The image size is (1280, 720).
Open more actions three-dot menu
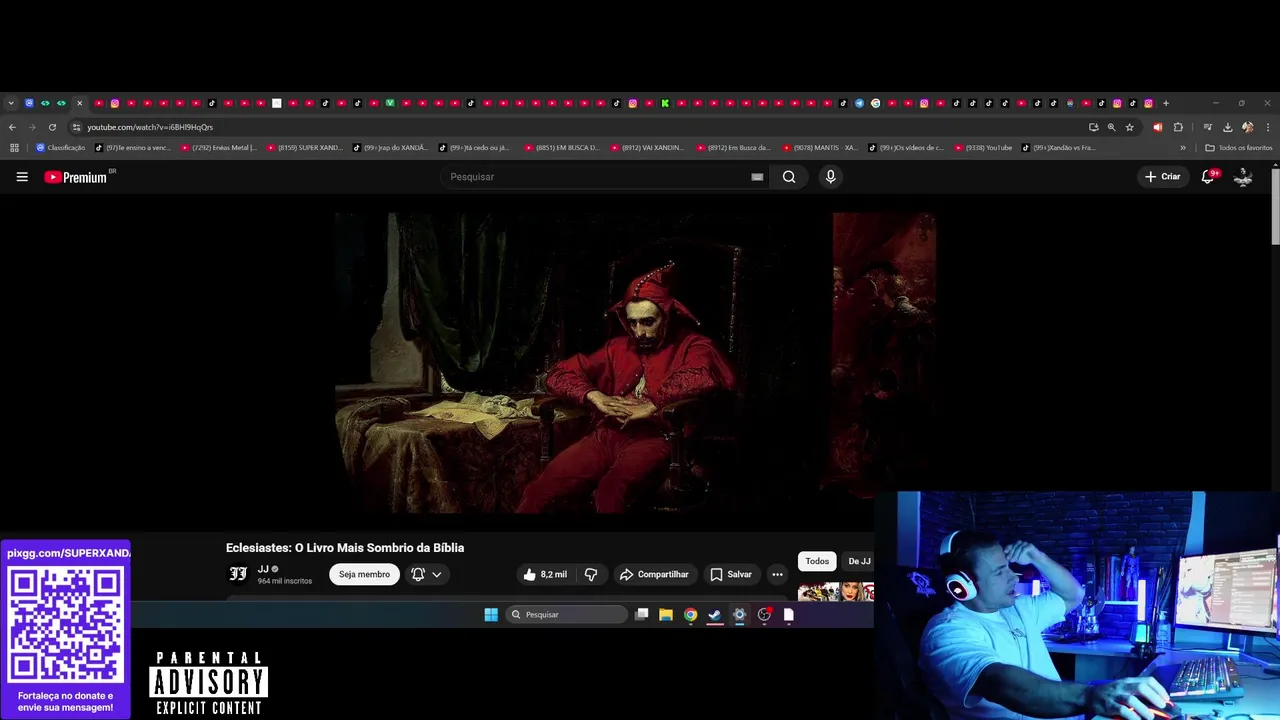tap(777, 574)
